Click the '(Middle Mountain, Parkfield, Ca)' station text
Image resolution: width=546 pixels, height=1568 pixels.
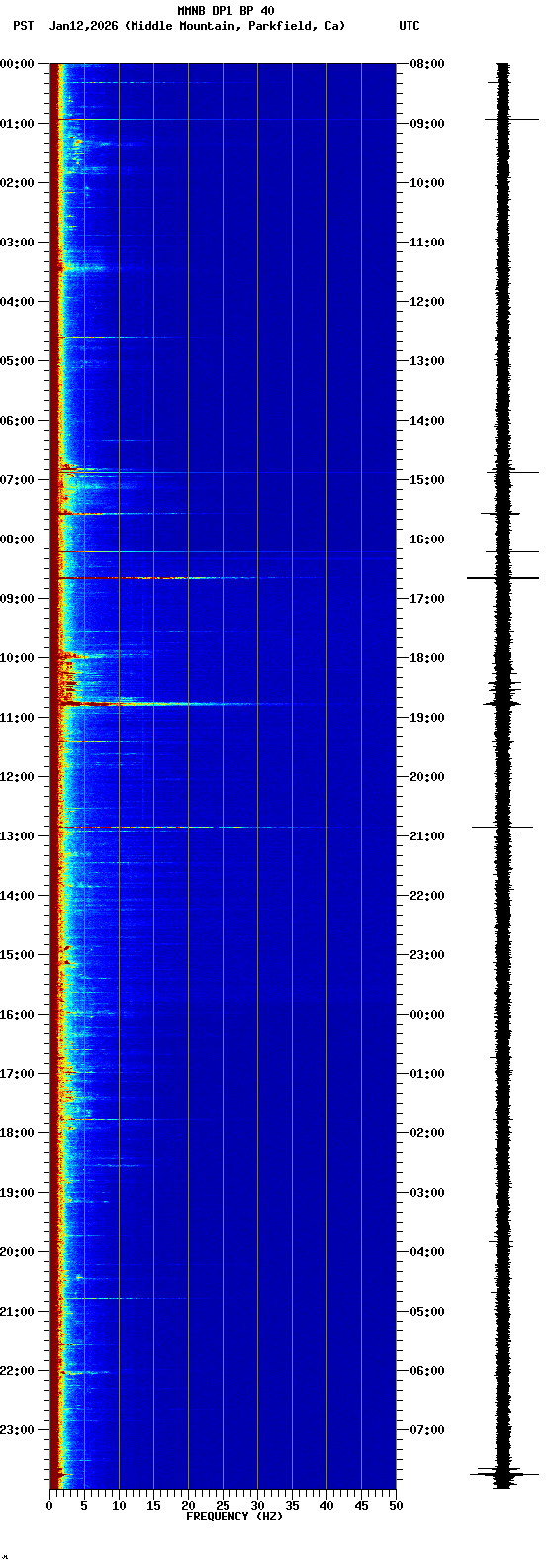(234, 26)
